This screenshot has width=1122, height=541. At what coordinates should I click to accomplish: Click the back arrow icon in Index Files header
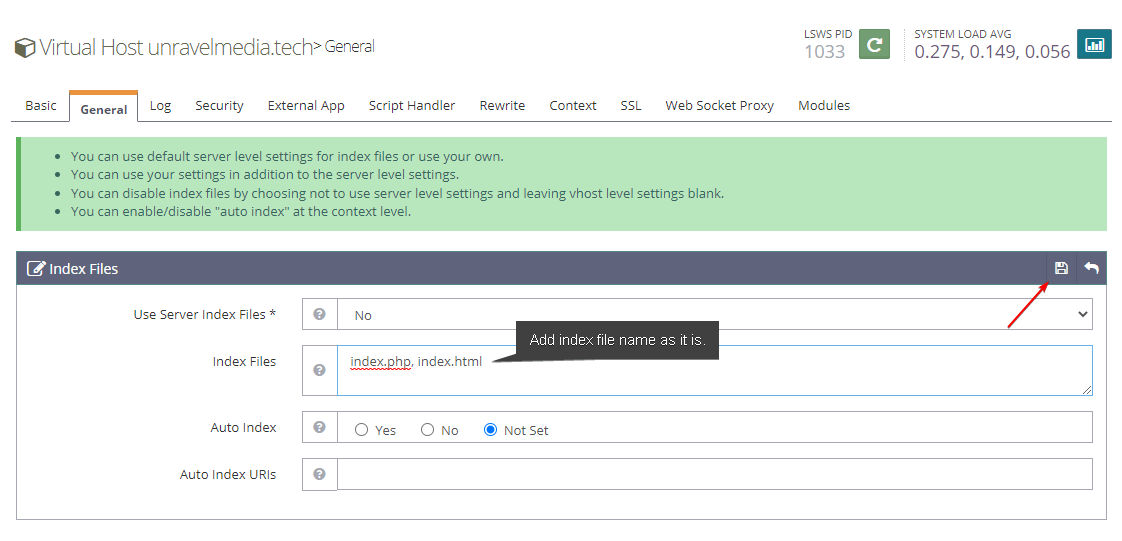[1091, 268]
